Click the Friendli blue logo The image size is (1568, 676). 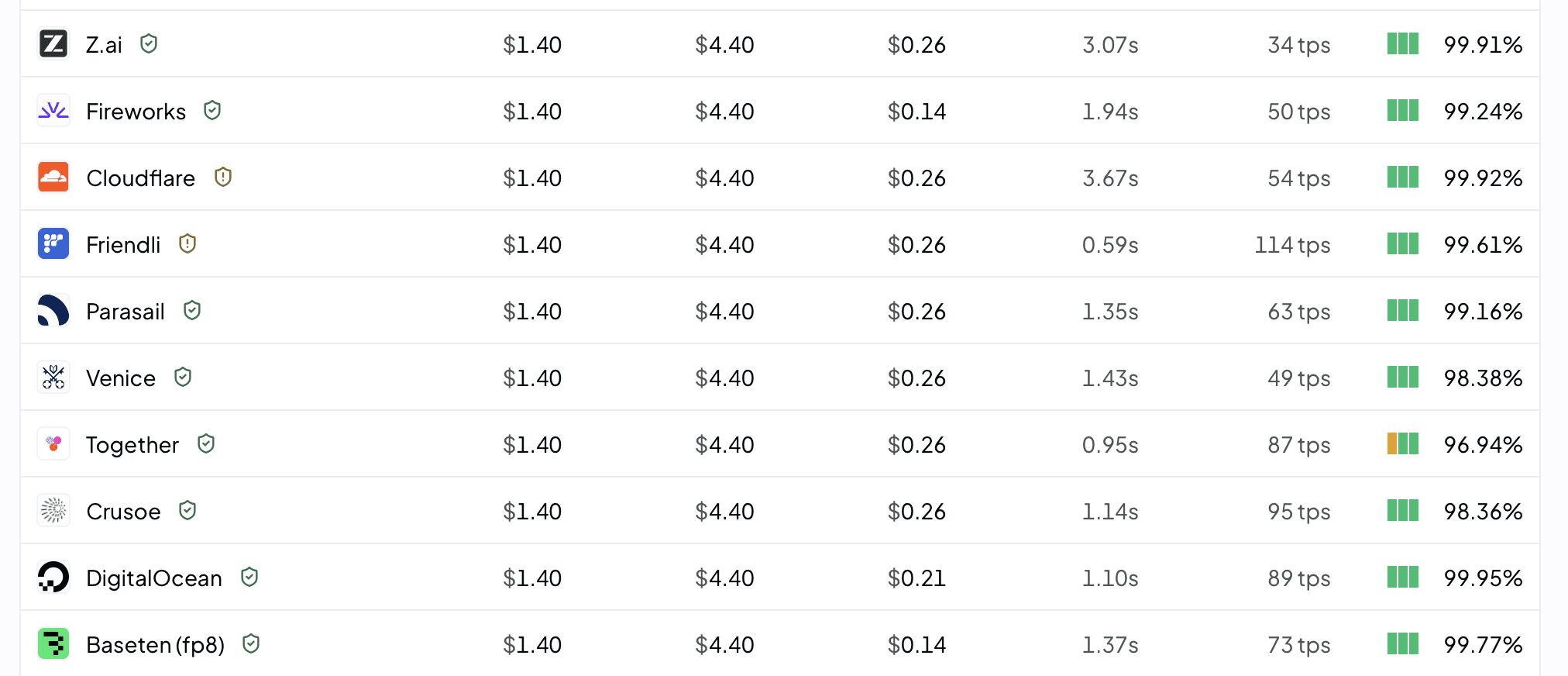pyautogui.click(x=53, y=244)
